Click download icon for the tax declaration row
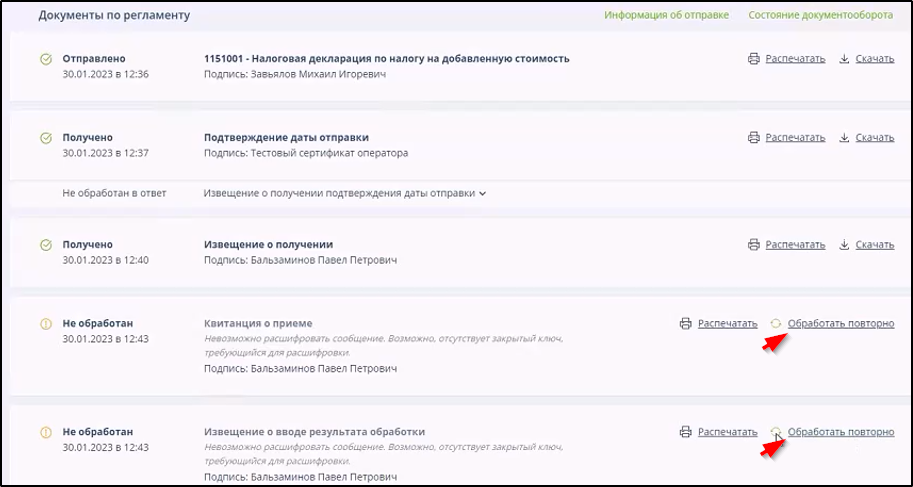 844,59
